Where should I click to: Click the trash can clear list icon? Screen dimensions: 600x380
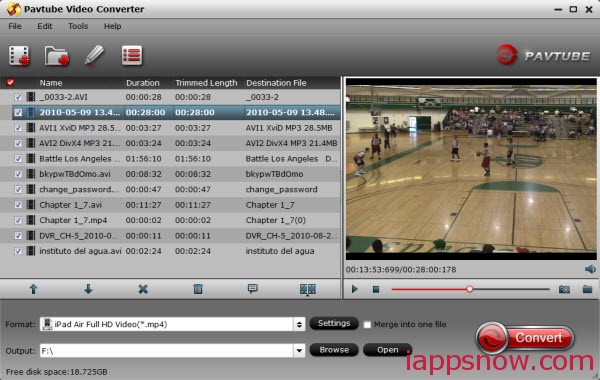point(198,289)
